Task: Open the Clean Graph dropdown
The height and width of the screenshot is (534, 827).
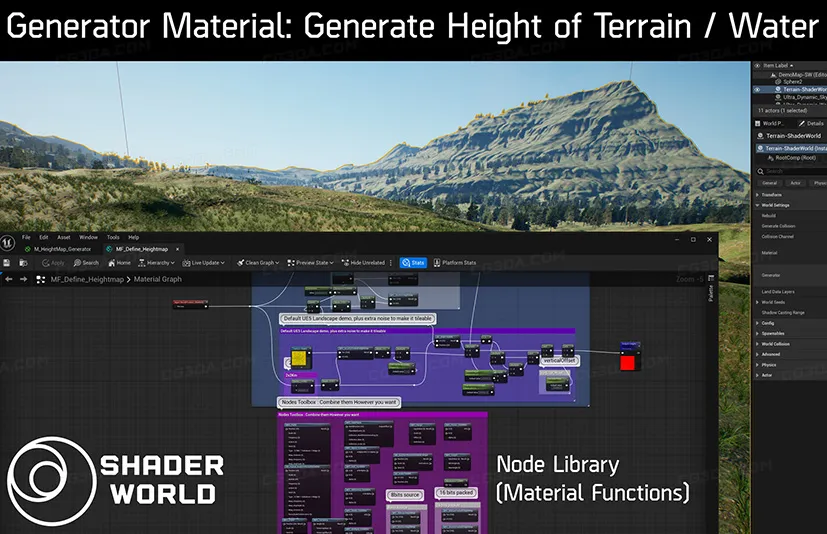Action: (x=258, y=263)
